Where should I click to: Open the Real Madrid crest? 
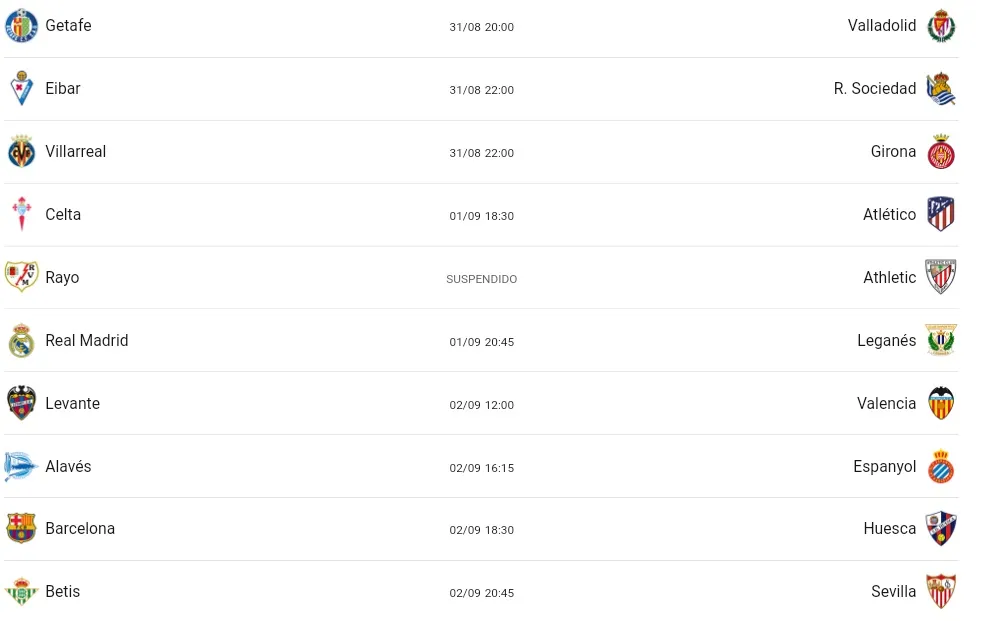pyautogui.click(x=22, y=341)
